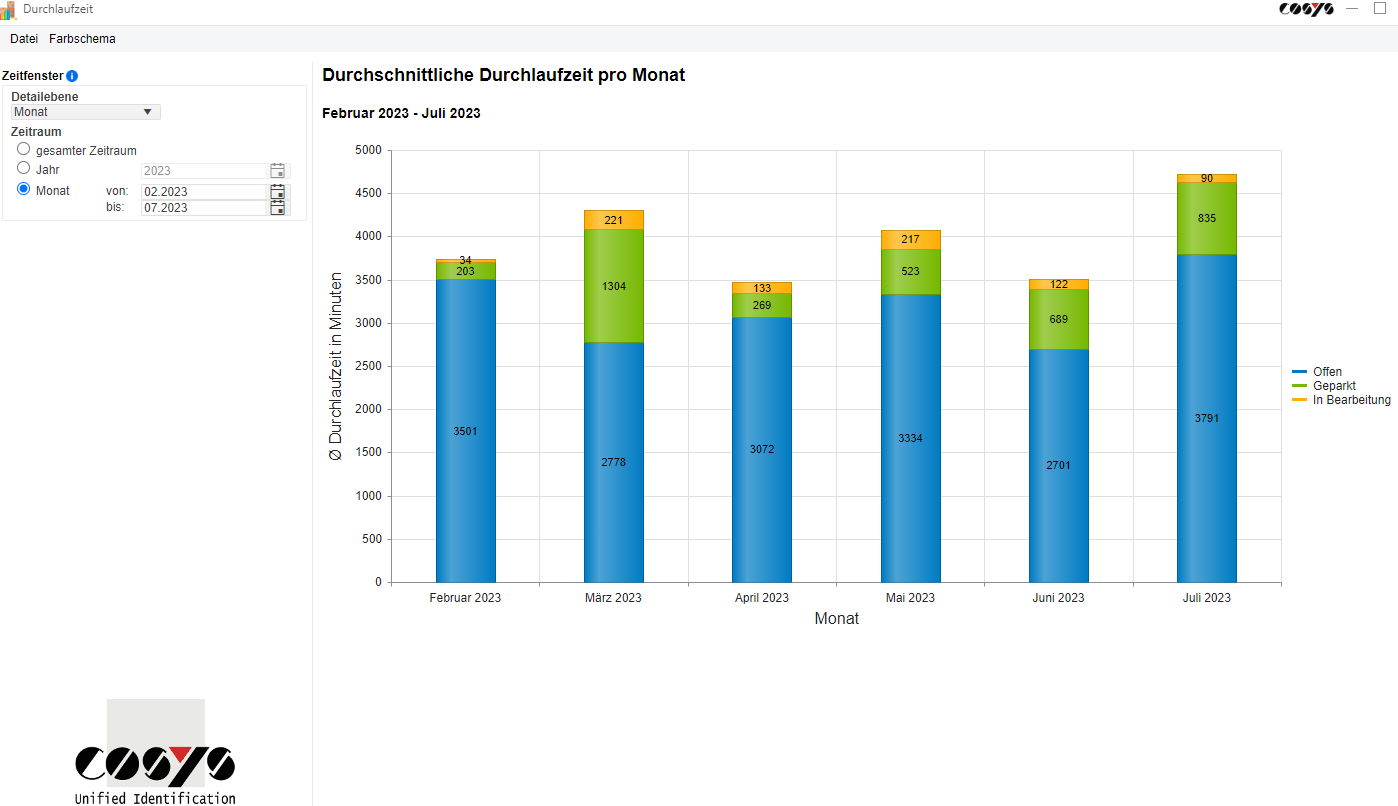Viewport: 1398px width, 806px height.
Task: Open the Datei menu
Action: [24, 39]
